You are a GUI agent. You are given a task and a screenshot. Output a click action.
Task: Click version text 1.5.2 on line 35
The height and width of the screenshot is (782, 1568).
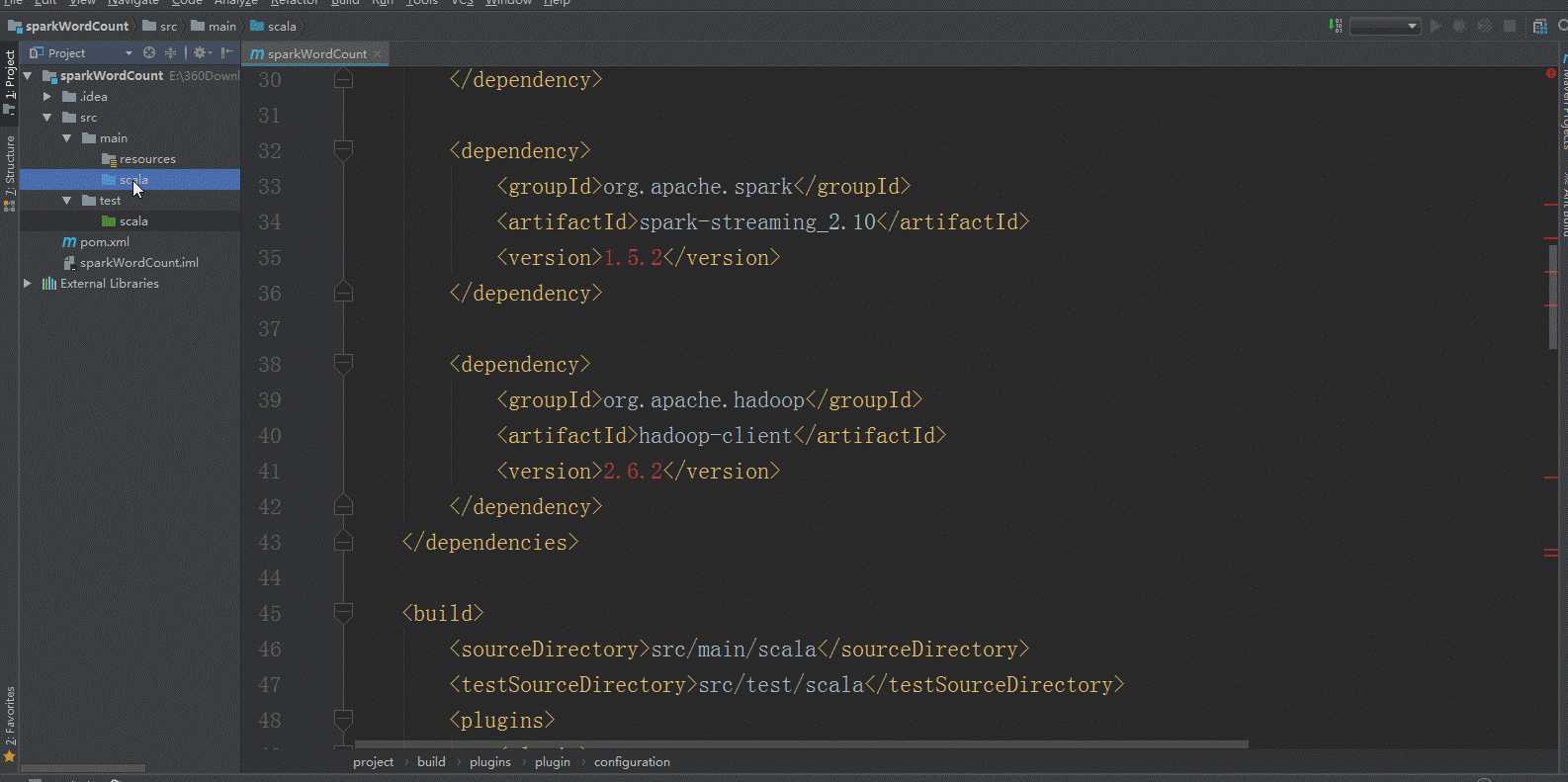click(x=633, y=258)
